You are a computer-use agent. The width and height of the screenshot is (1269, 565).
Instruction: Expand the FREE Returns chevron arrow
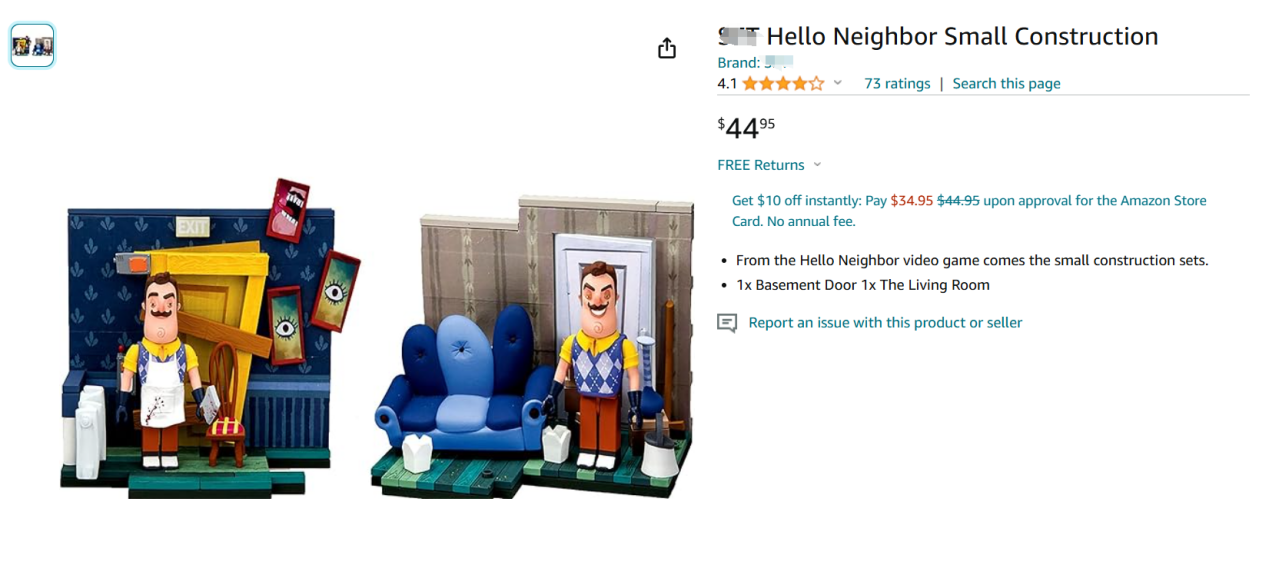pos(817,165)
